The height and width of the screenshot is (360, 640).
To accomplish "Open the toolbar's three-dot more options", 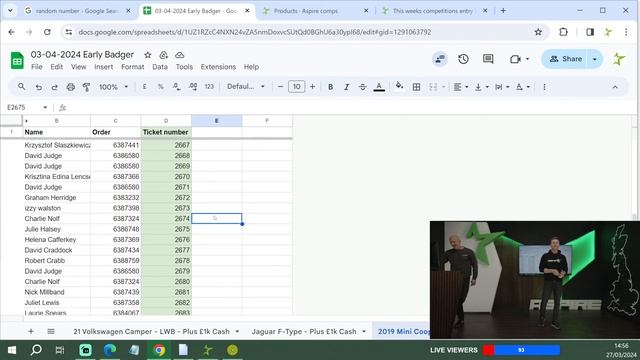I will [544, 87].
